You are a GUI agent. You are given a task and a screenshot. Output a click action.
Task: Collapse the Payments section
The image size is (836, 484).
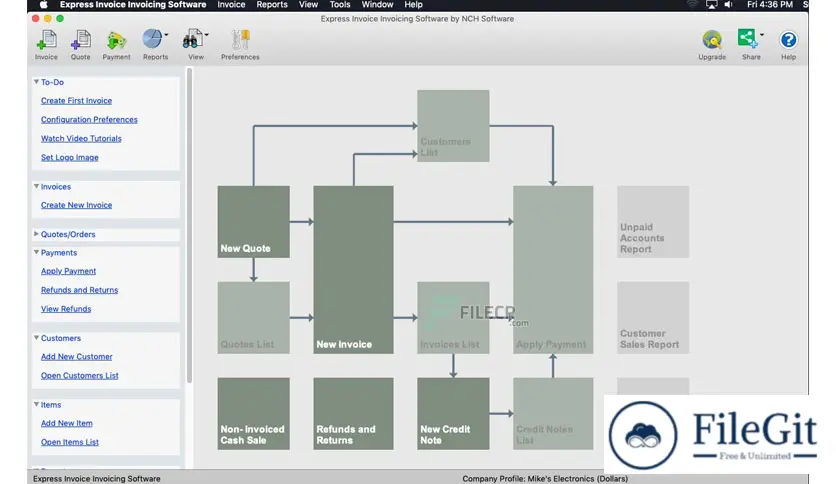point(36,252)
